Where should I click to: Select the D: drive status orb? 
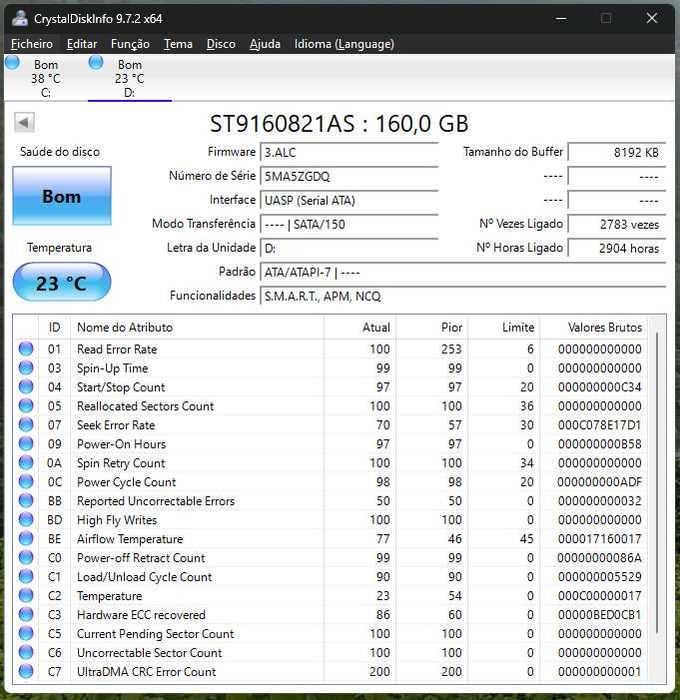96,62
